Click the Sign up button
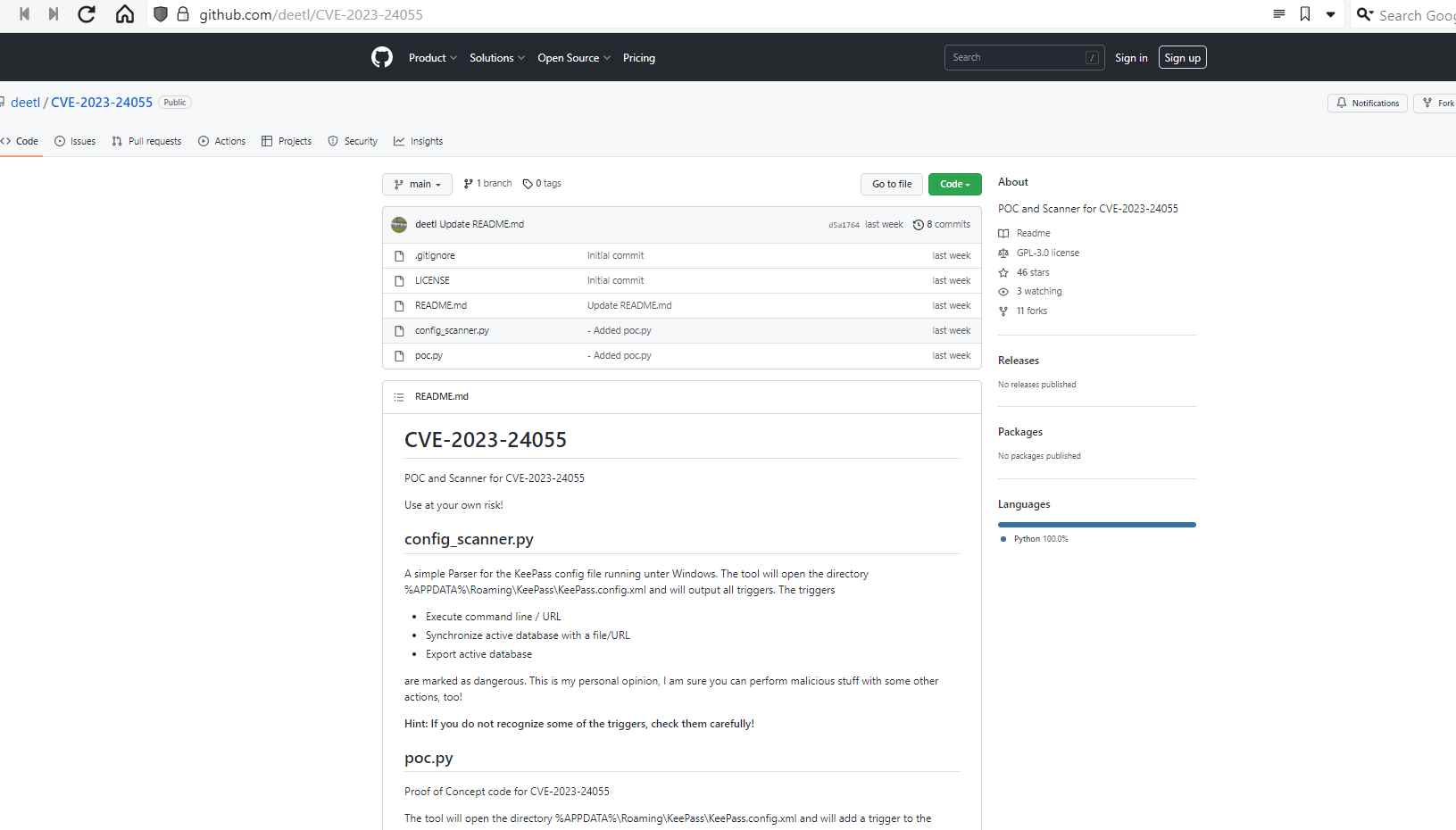The image size is (1456, 830). click(1182, 58)
